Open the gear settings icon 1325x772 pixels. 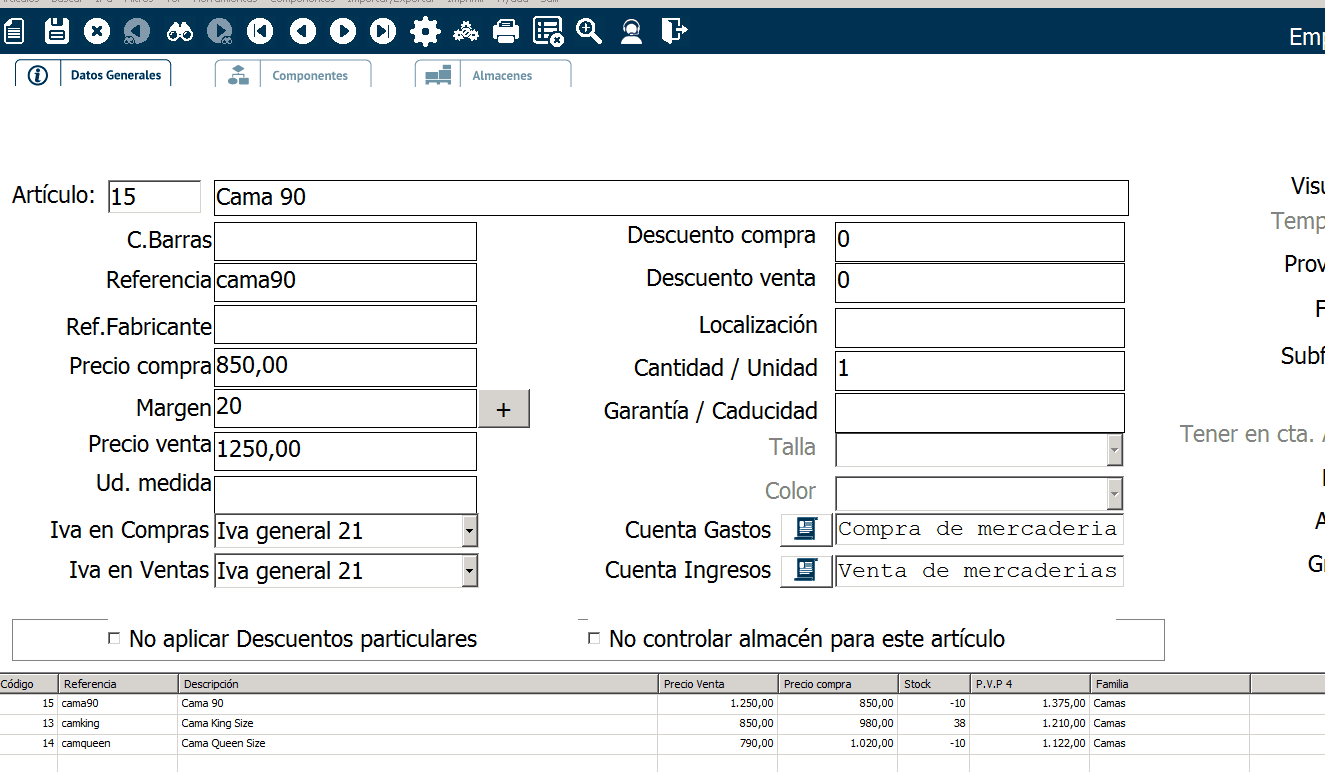pyautogui.click(x=425, y=32)
